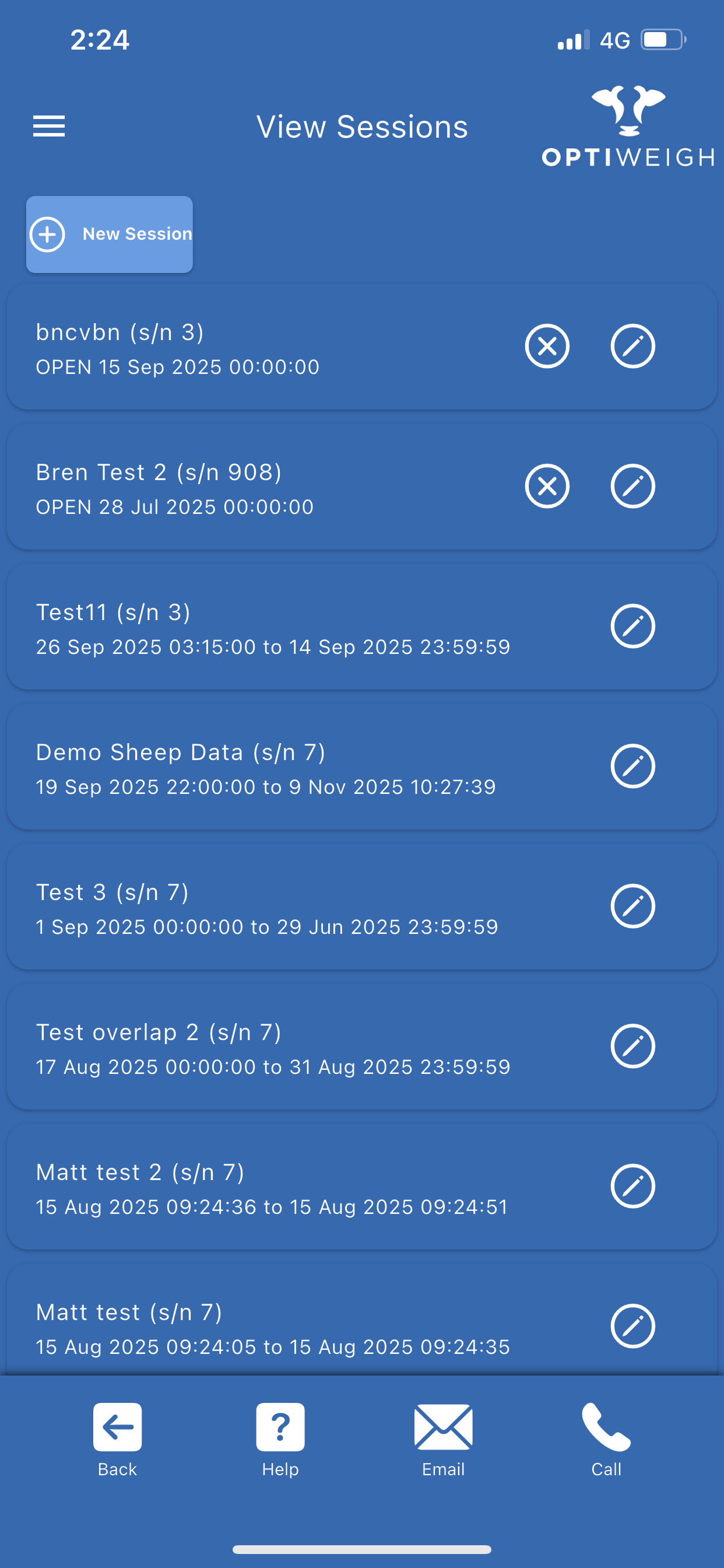Image resolution: width=724 pixels, height=1568 pixels.
Task: Edit the Matt test session pencil icon
Action: tap(632, 1326)
